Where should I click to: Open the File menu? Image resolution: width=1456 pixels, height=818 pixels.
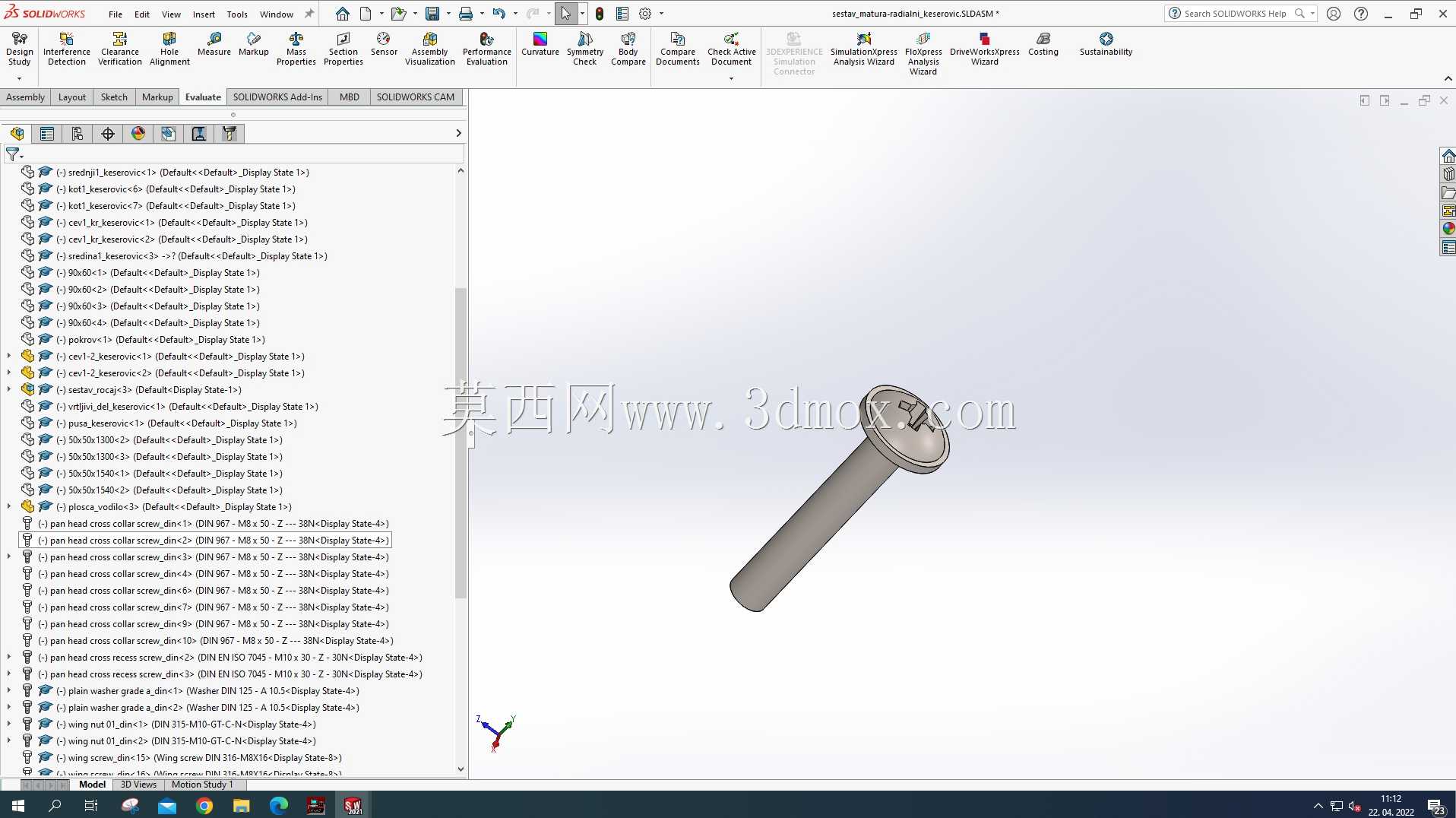[116, 14]
